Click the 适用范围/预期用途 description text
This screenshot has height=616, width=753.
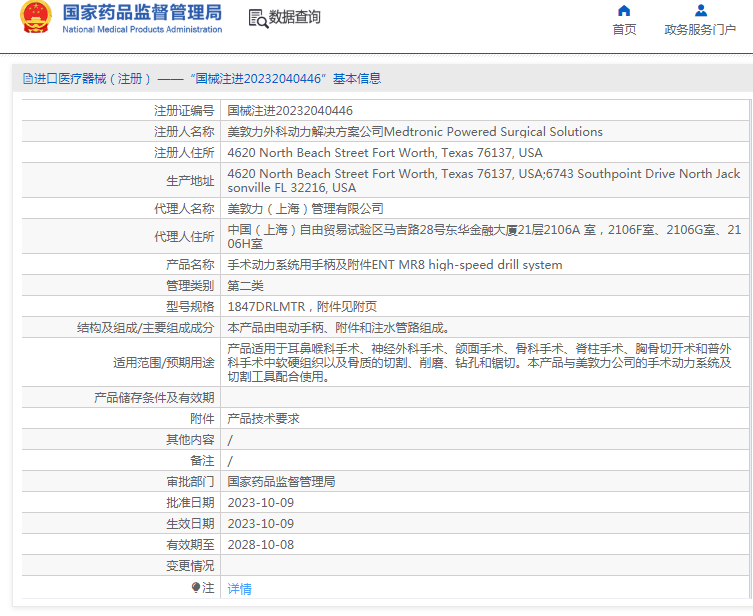pyautogui.click(x=479, y=362)
